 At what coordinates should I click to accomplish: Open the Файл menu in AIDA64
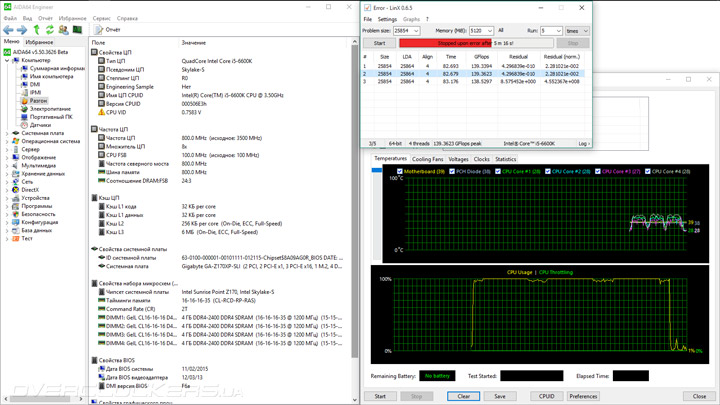click(x=10, y=18)
